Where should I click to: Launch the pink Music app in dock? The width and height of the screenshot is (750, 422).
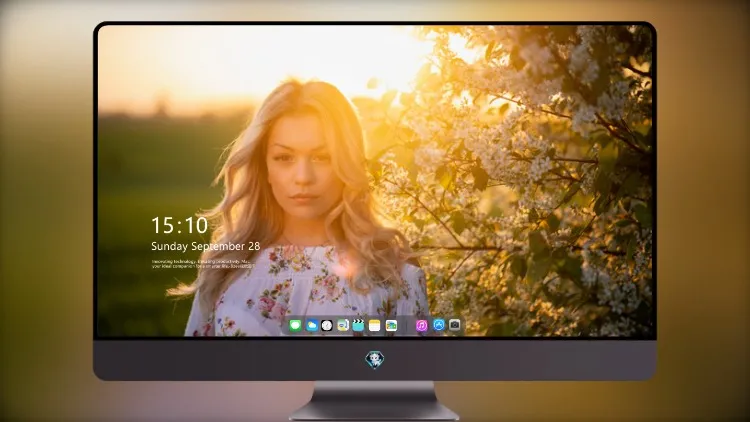click(x=421, y=325)
